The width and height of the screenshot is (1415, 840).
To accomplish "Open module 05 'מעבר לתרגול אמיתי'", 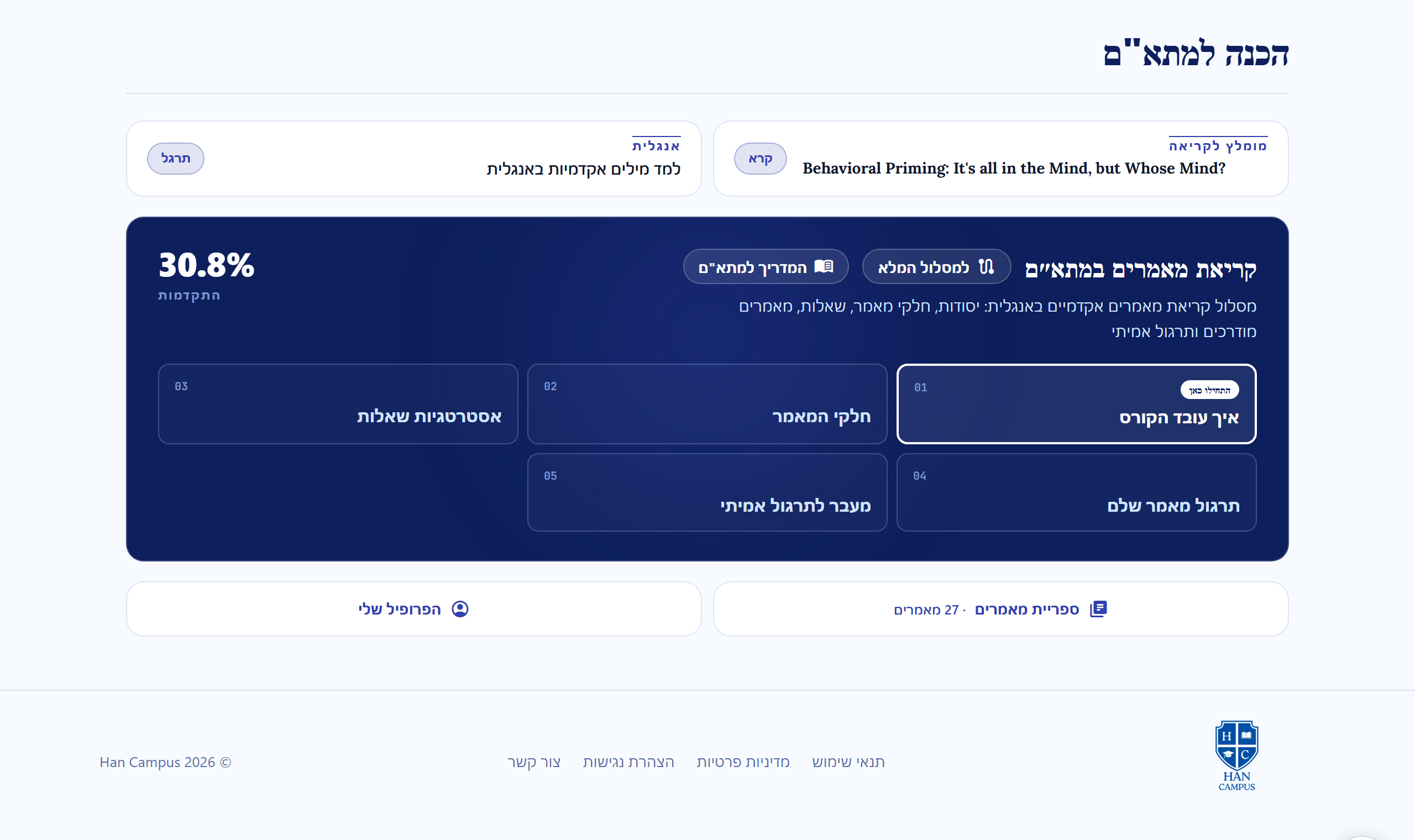I will pos(707,492).
